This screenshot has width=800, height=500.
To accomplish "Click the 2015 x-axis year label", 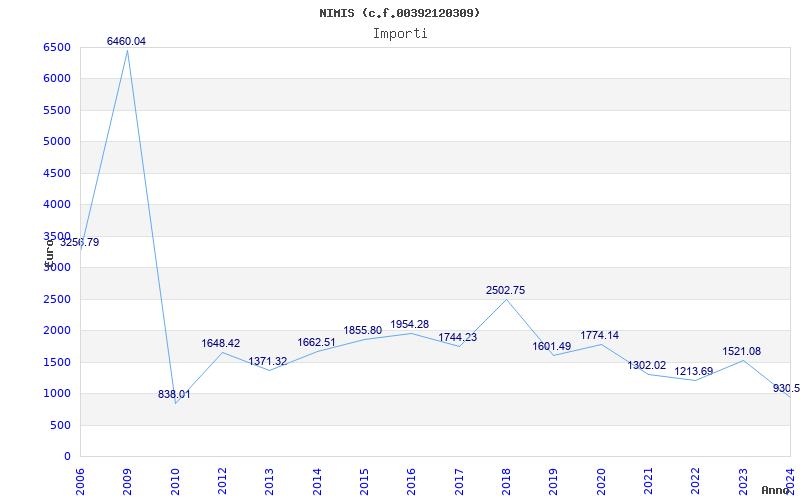I will click(364, 482).
